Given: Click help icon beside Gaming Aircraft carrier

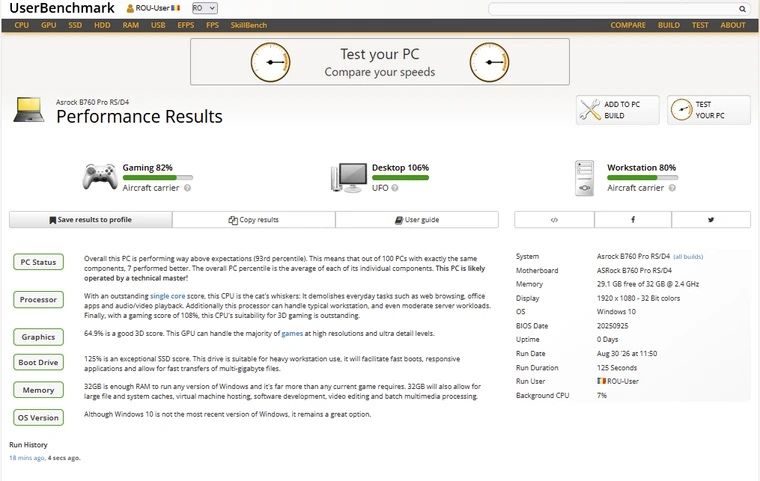Looking at the screenshot, I should click(188, 188).
